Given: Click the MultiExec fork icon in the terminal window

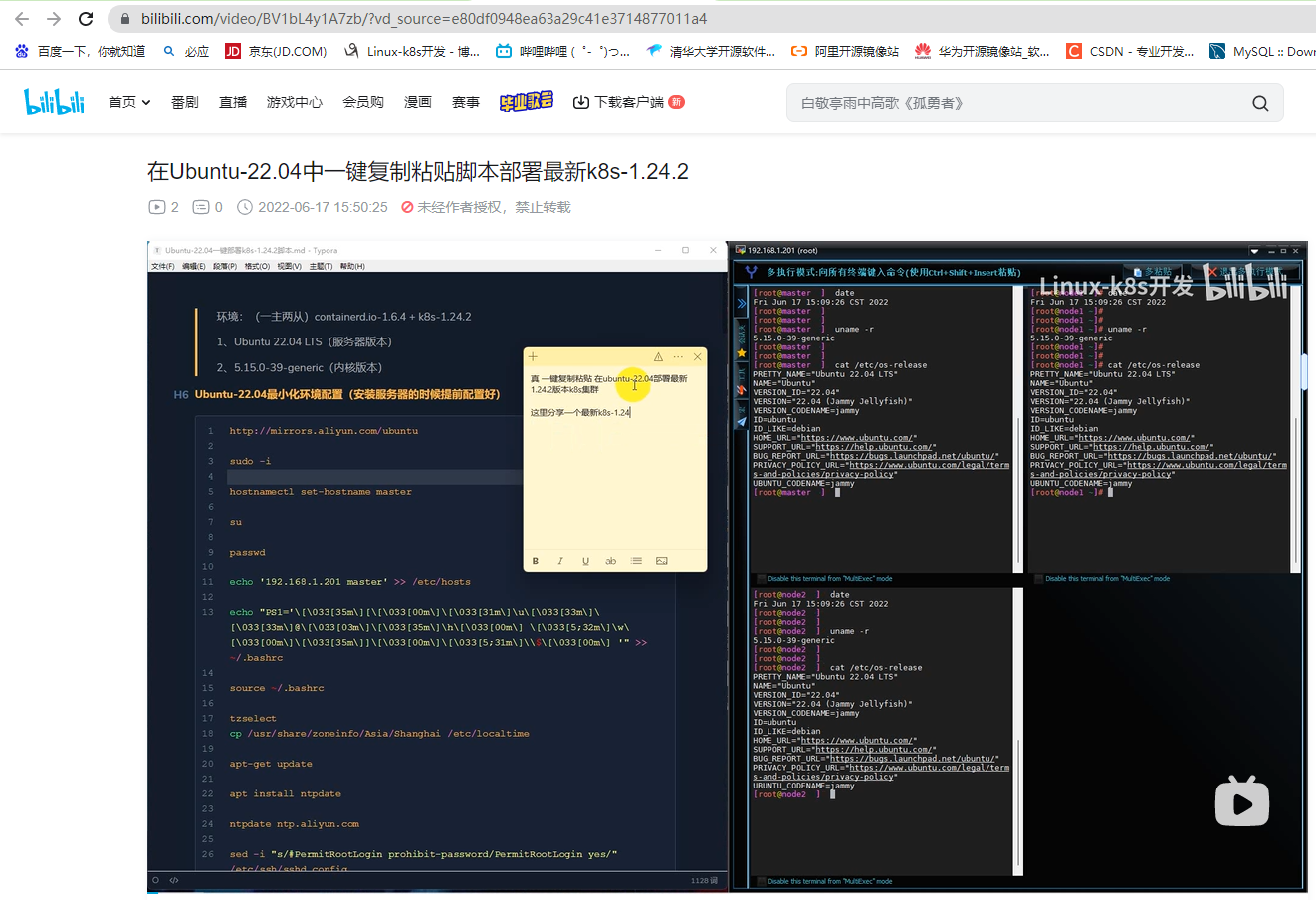Looking at the screenshot, I should click(x=751, y=271).
